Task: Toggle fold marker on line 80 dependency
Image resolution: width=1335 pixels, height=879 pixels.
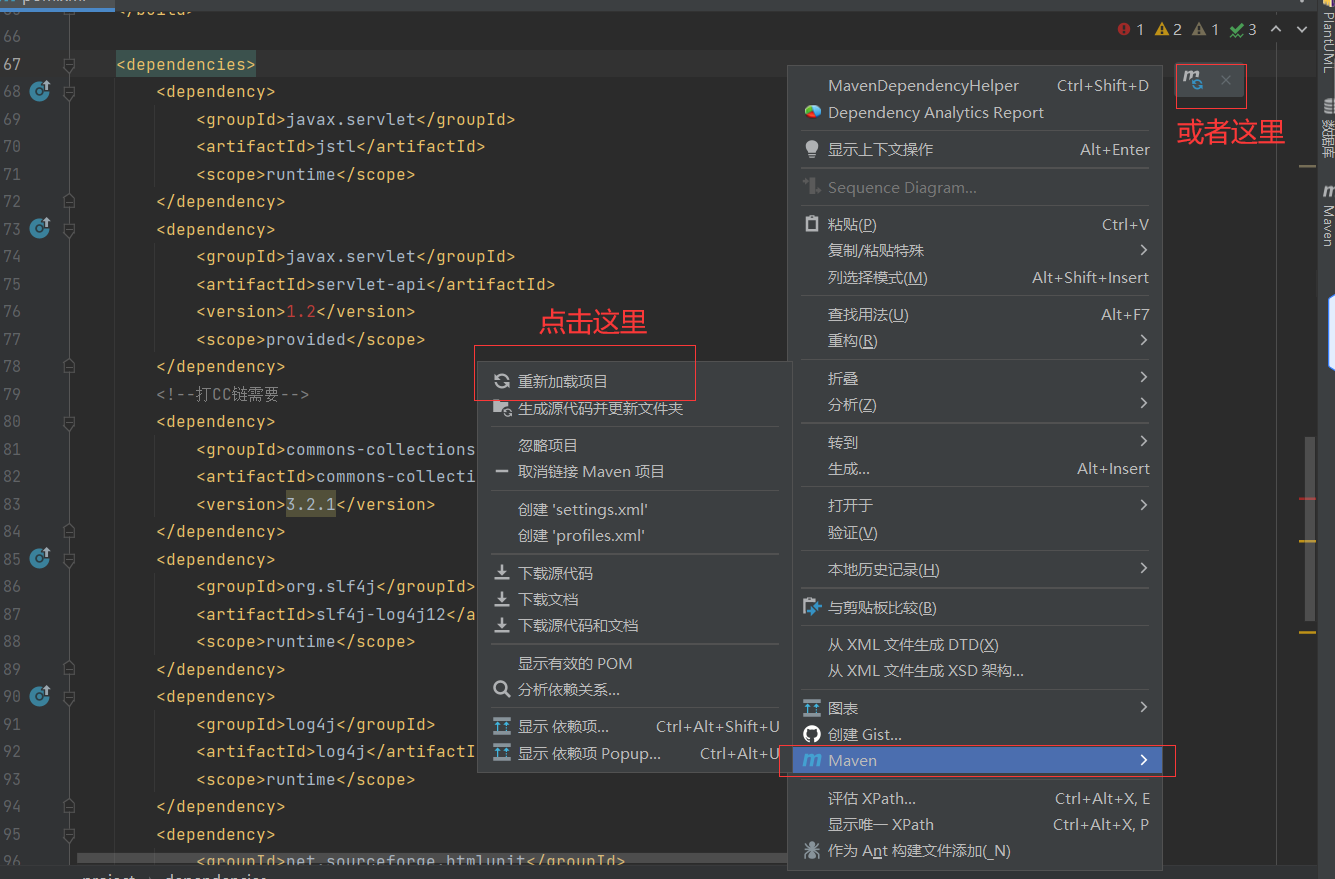Action: [69, 421]
